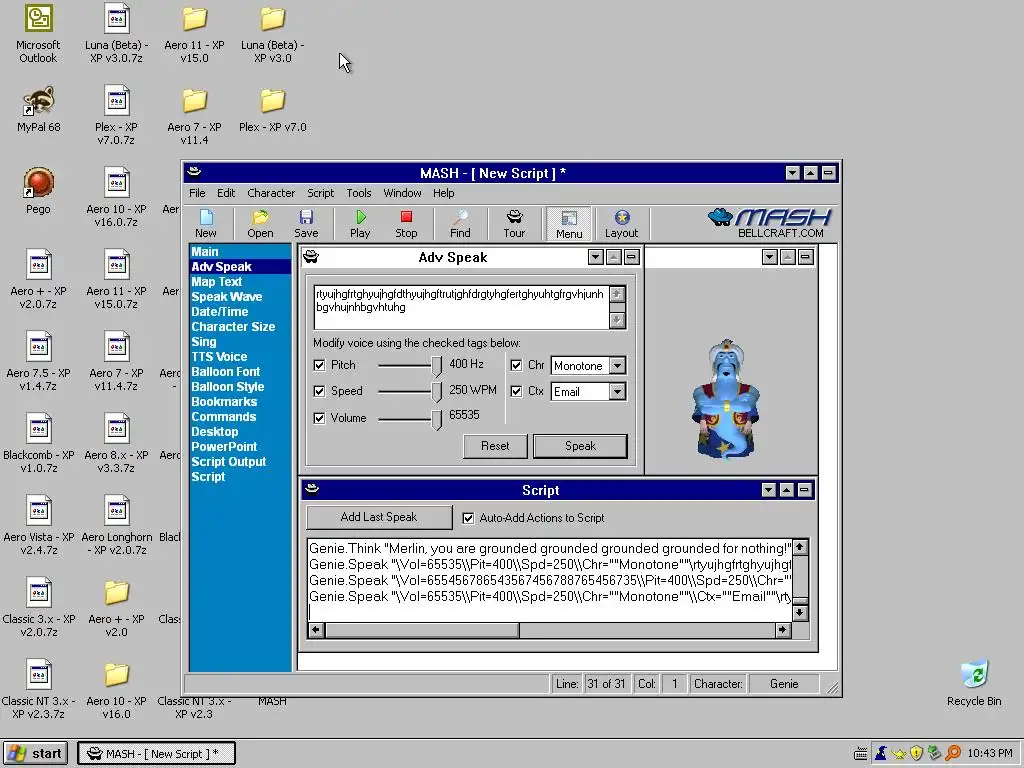Viewport: 1024px width, 768px height.
Task: Start the Tour from the toolbar
Action: (x=514, y=223)
